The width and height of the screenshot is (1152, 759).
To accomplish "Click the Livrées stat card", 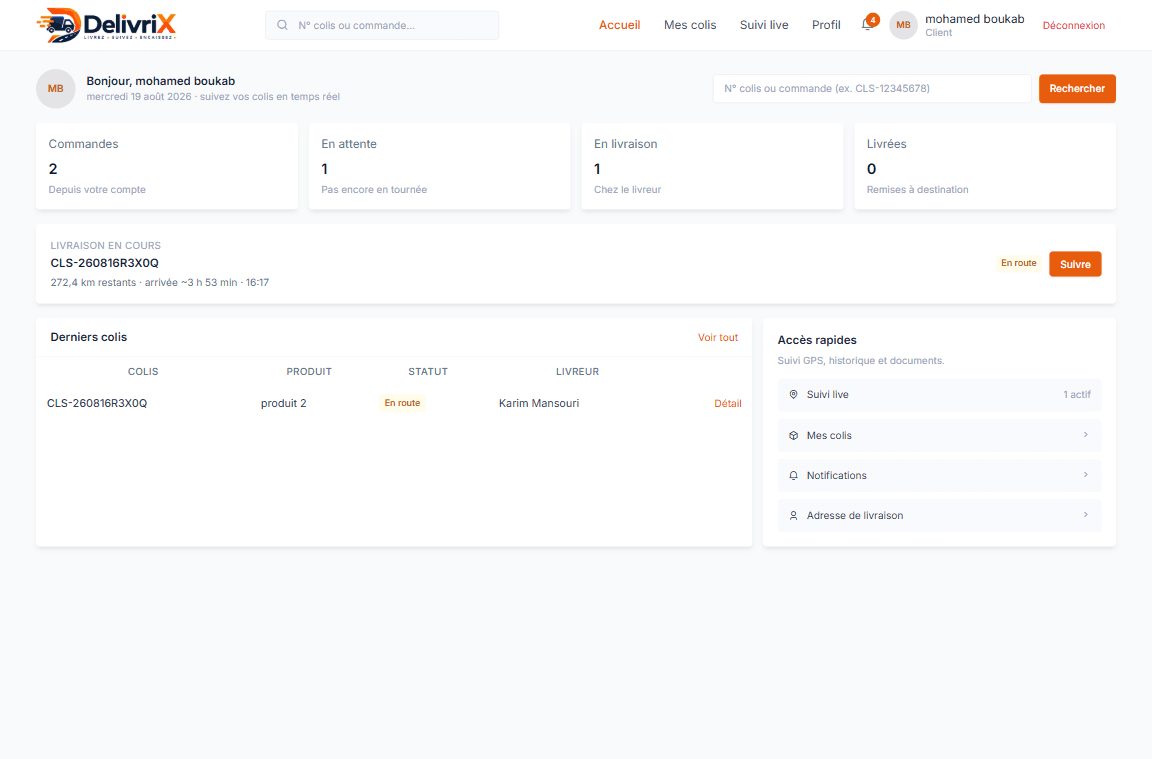I will 984,166.
